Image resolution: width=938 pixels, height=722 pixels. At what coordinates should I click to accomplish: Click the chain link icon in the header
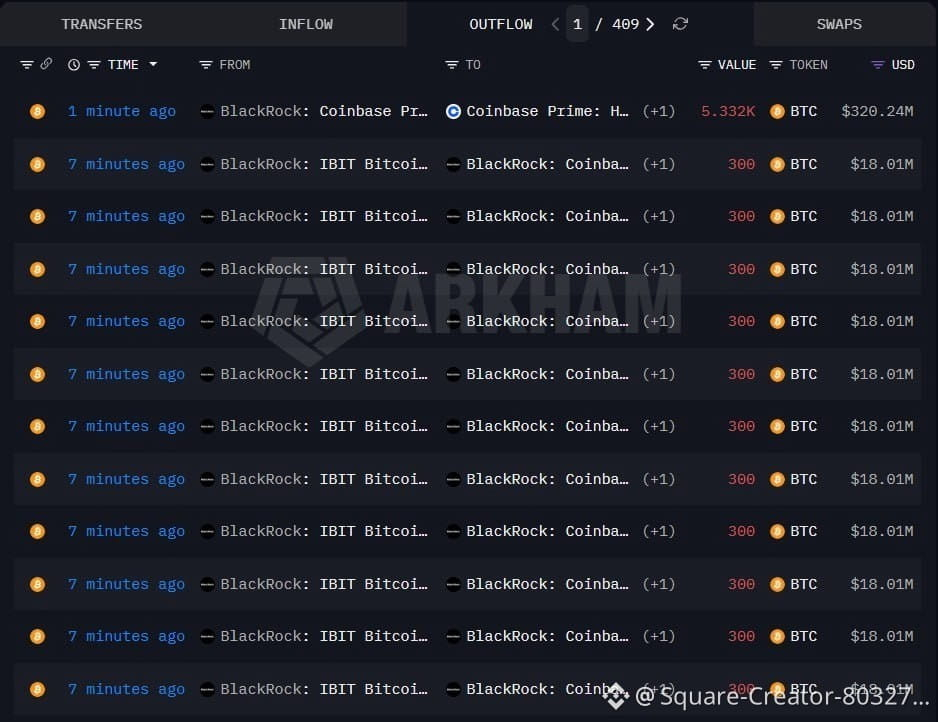[x=46, y=63]
